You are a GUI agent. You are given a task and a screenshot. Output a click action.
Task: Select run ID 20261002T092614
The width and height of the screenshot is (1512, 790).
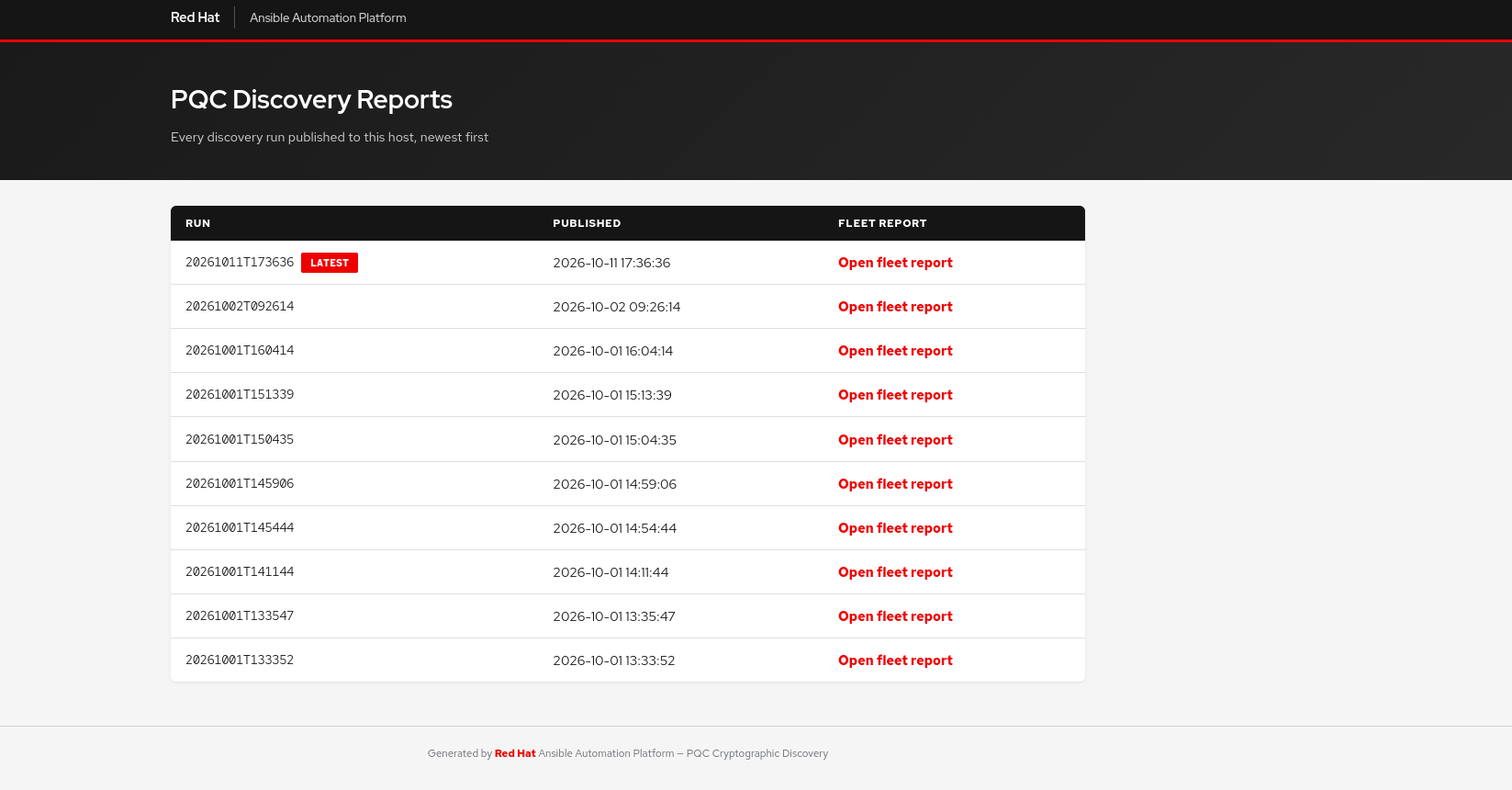click(x=240, y=307)
